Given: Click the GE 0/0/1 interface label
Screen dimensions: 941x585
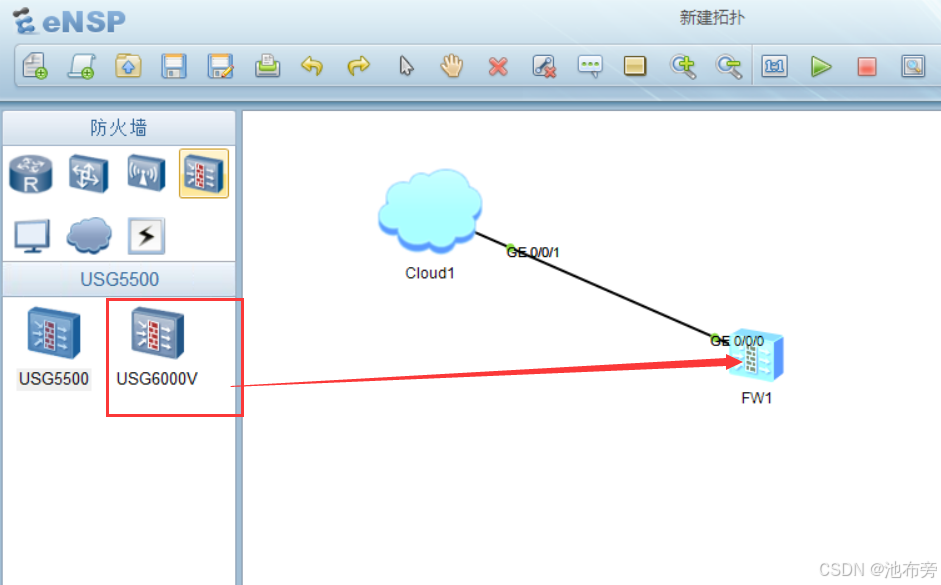Looking at the screenshot, I should (x=533, y=252).
